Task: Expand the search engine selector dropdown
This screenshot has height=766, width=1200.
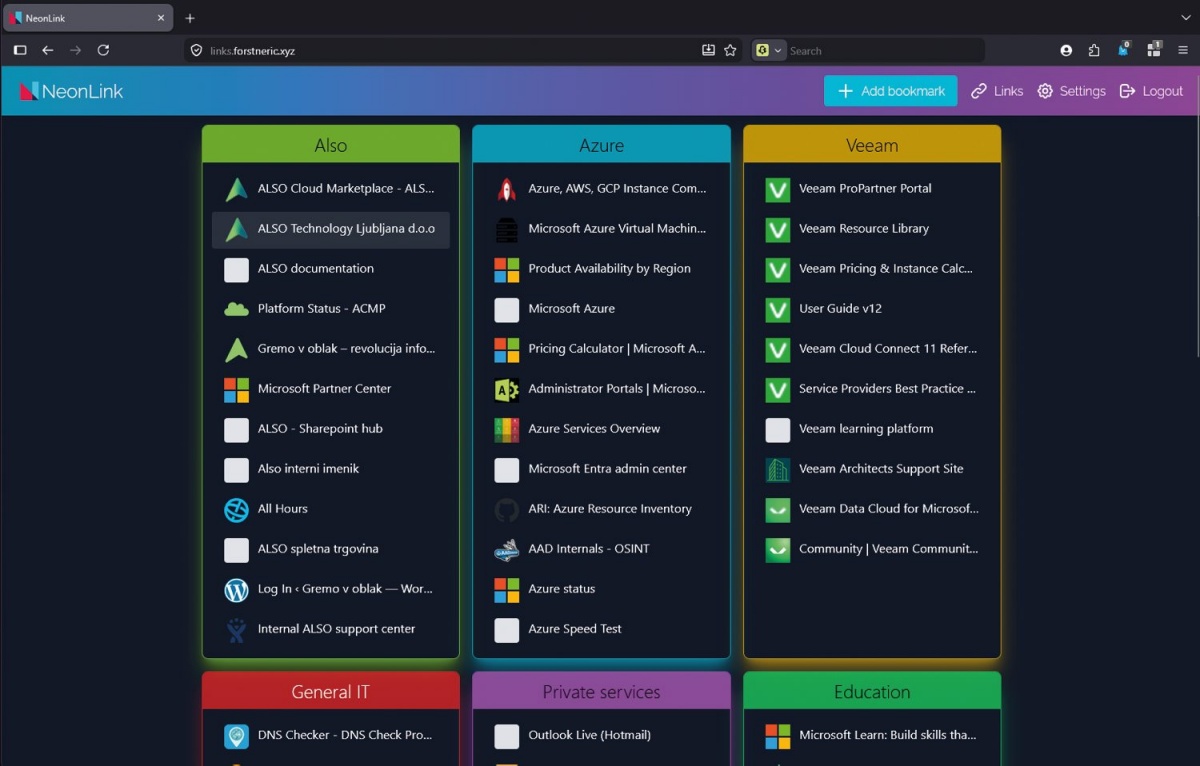Action: [769, 50]
